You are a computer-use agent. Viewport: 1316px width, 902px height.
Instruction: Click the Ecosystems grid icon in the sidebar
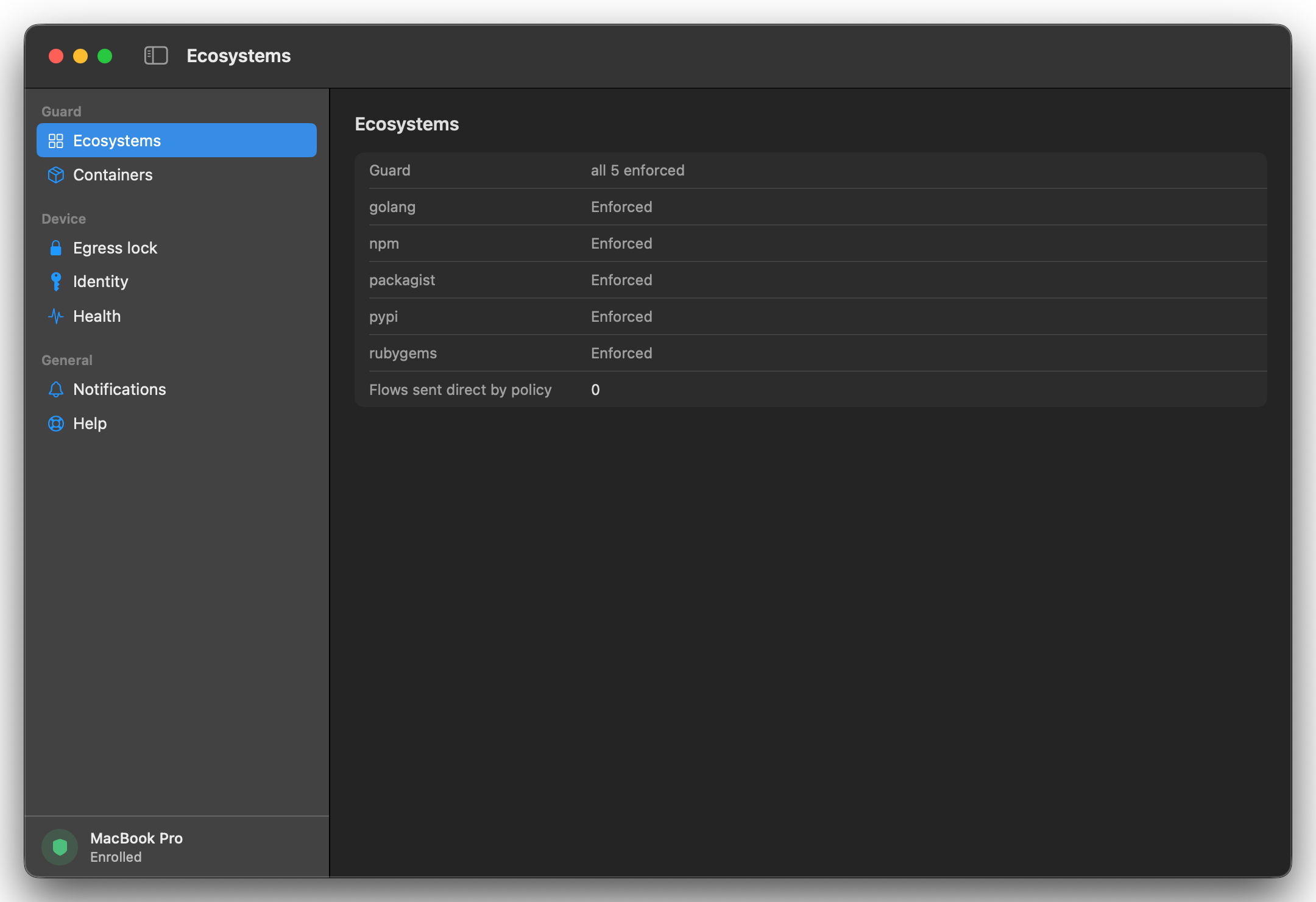click(x=56, y=141)
